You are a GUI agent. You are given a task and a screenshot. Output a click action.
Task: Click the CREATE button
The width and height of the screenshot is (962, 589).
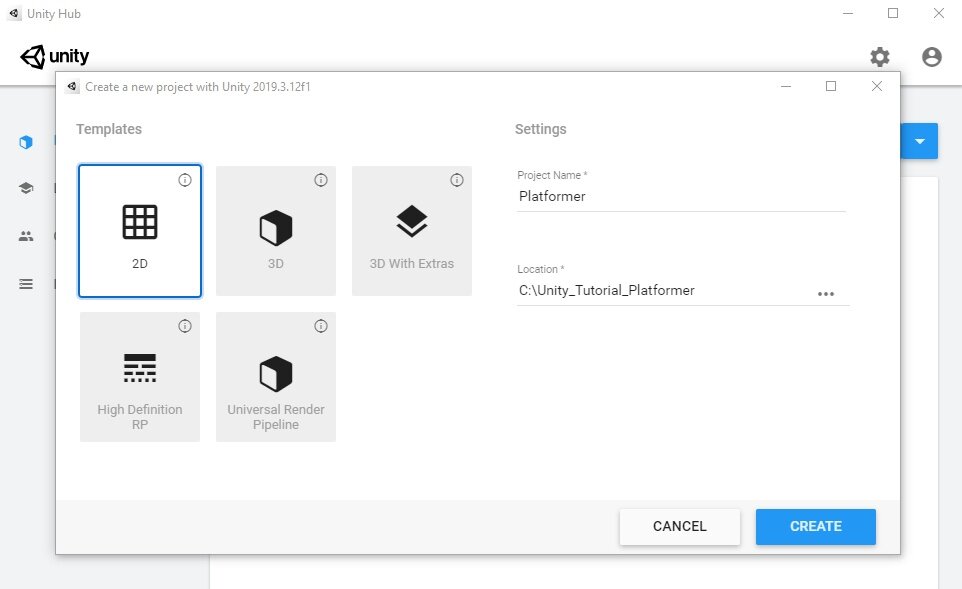[815, 526]
